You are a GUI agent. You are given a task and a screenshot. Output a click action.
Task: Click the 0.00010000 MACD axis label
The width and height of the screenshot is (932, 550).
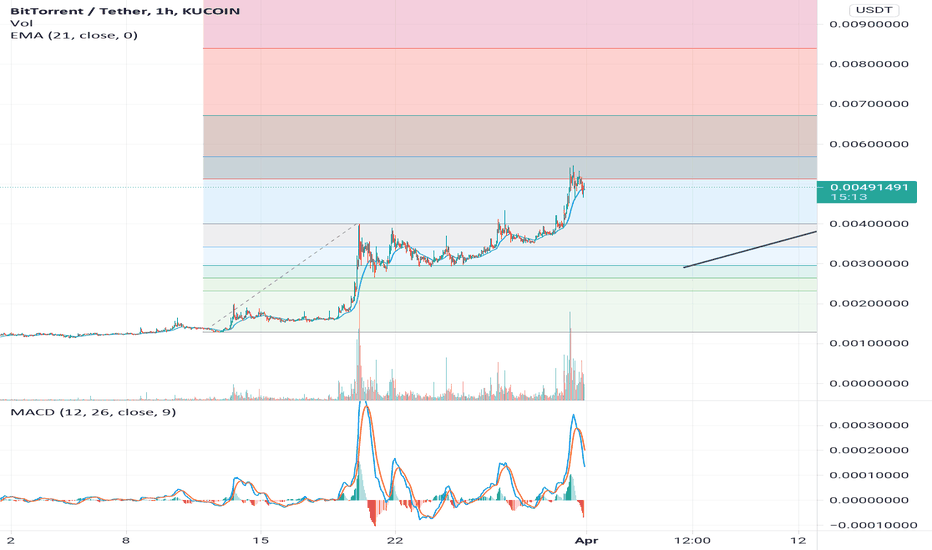pos(869,475)
